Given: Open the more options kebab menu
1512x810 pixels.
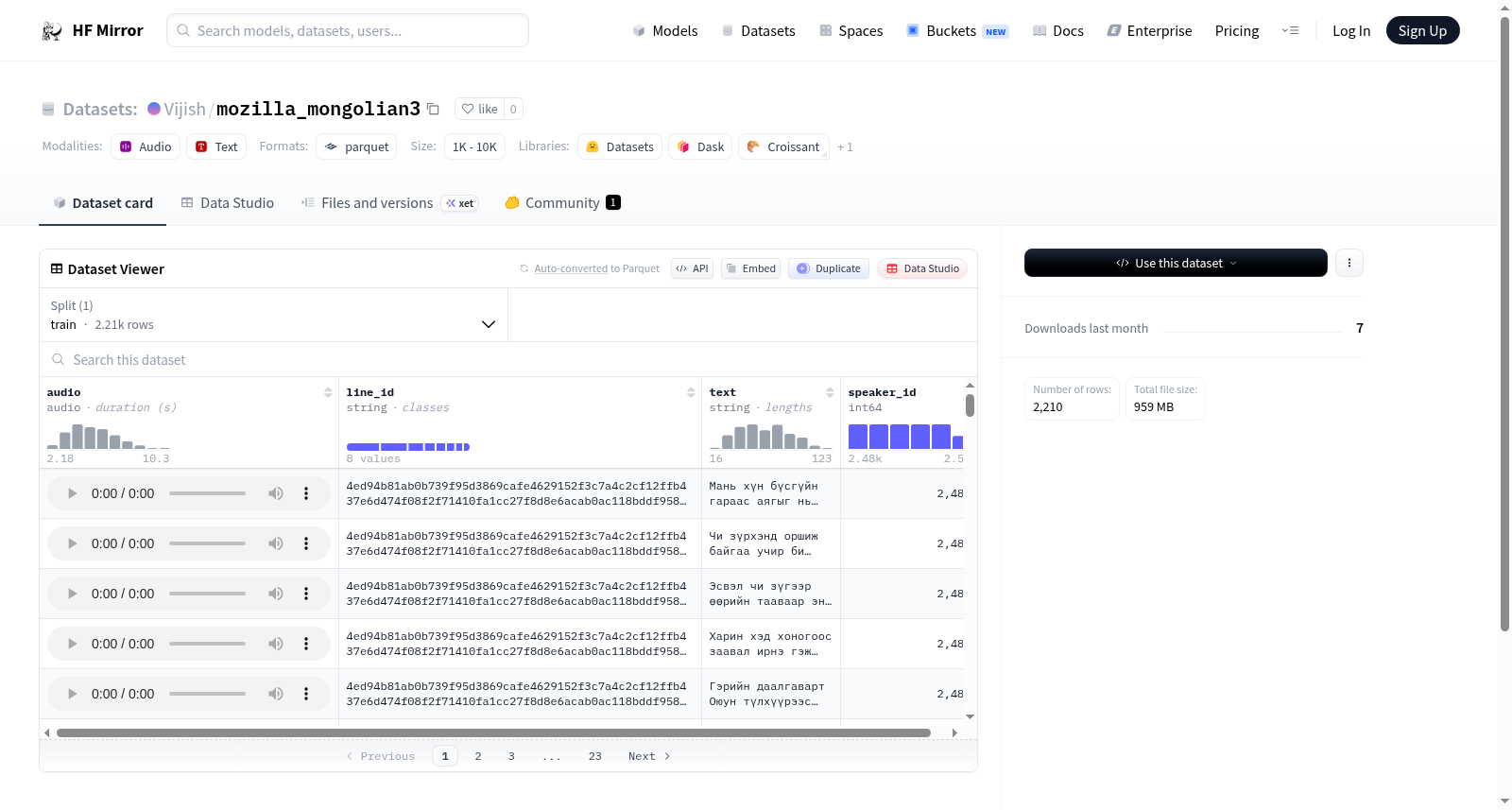Looking at the screenshot, I should 1349,263.
